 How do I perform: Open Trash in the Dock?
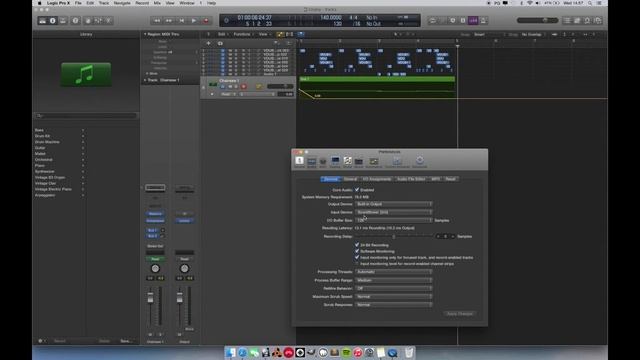[x=409, y=352]
